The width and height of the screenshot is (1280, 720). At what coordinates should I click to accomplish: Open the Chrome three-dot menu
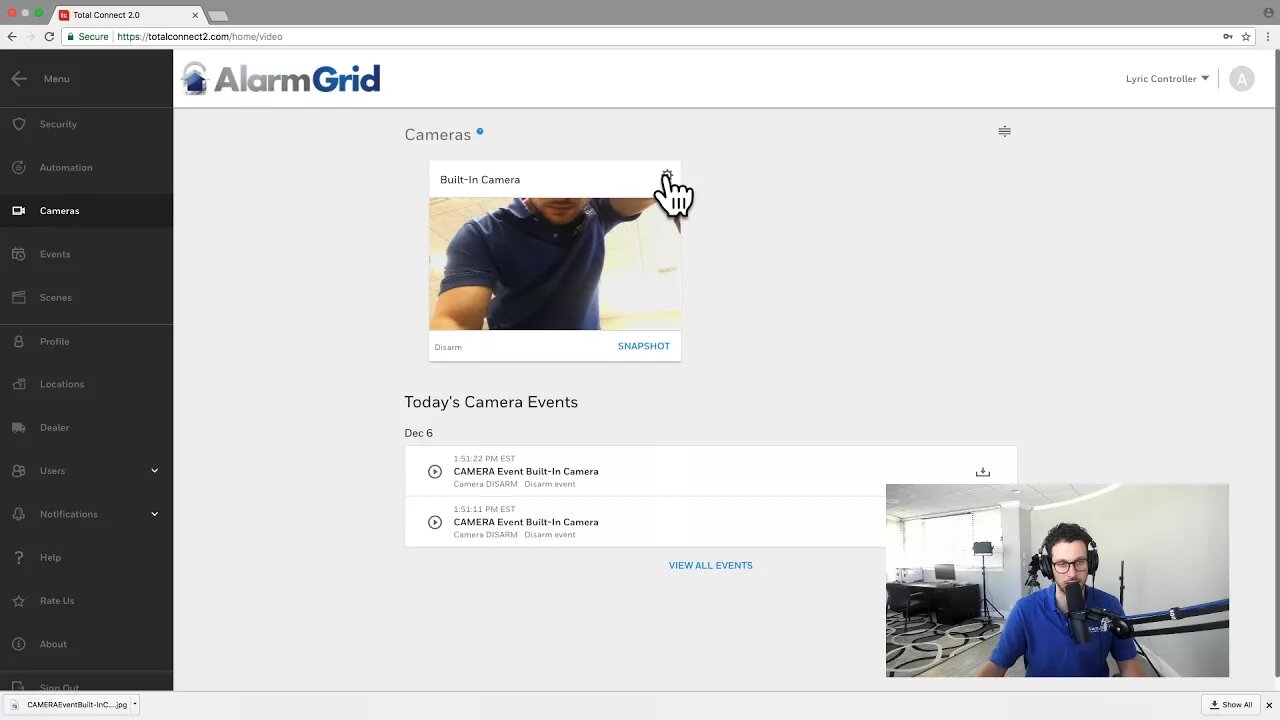(1269, 36)
